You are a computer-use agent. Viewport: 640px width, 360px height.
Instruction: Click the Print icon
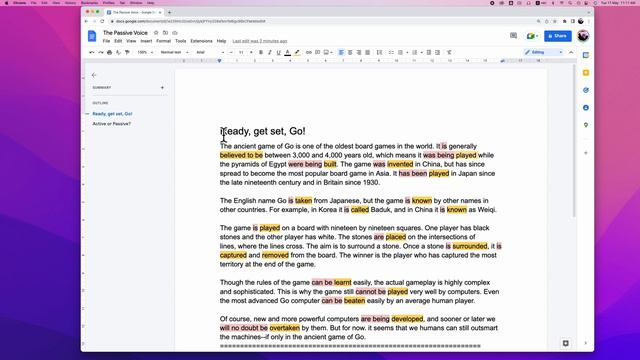(109, 53)
